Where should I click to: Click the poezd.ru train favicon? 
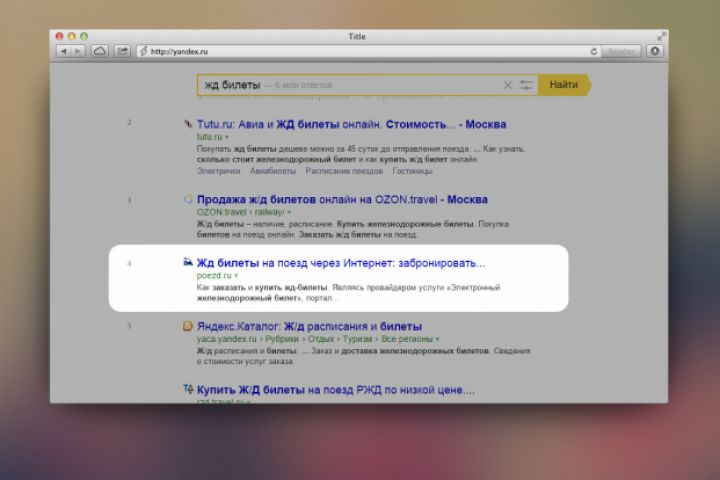pos(188,262)
